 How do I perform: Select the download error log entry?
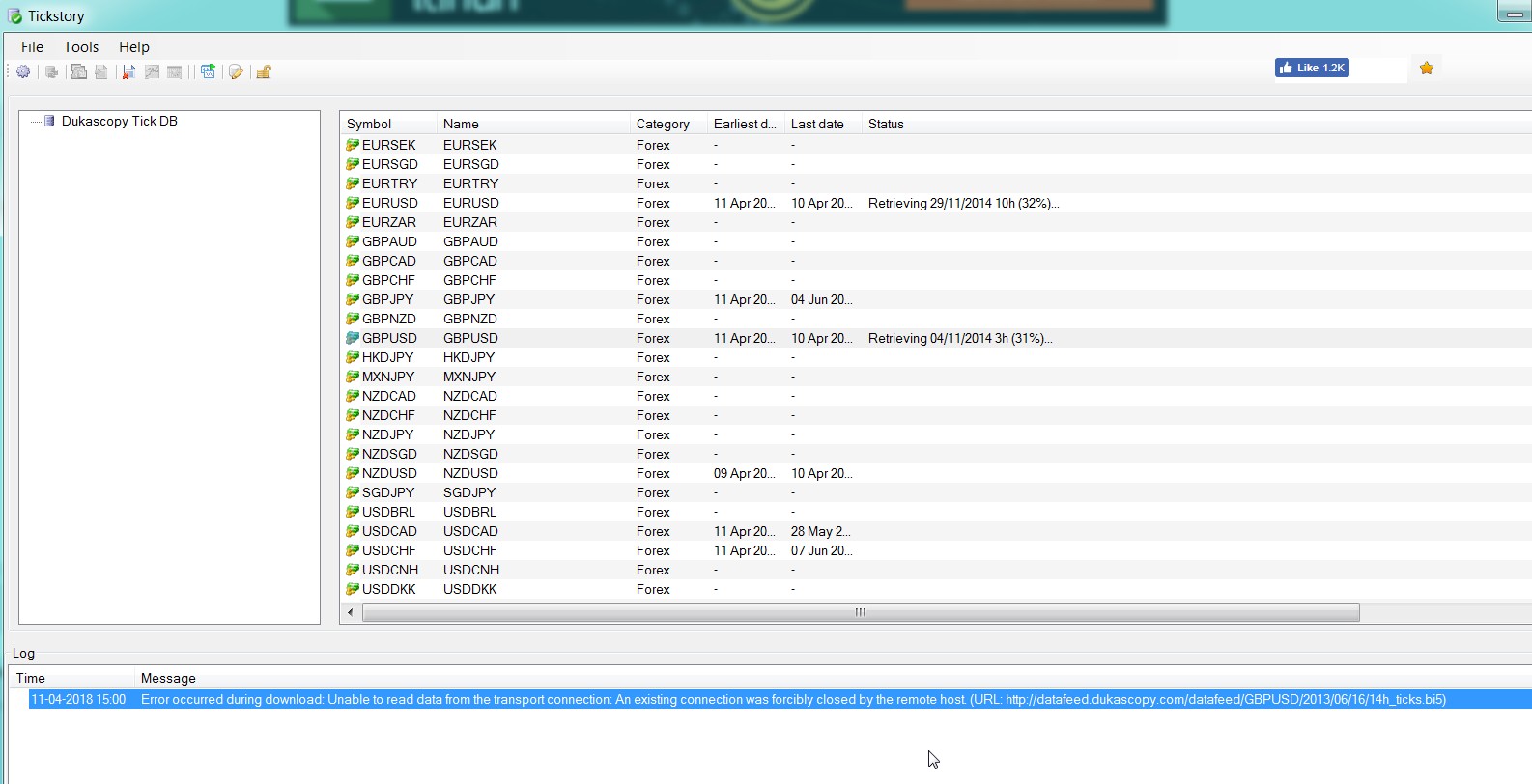(x=780, y=699)
